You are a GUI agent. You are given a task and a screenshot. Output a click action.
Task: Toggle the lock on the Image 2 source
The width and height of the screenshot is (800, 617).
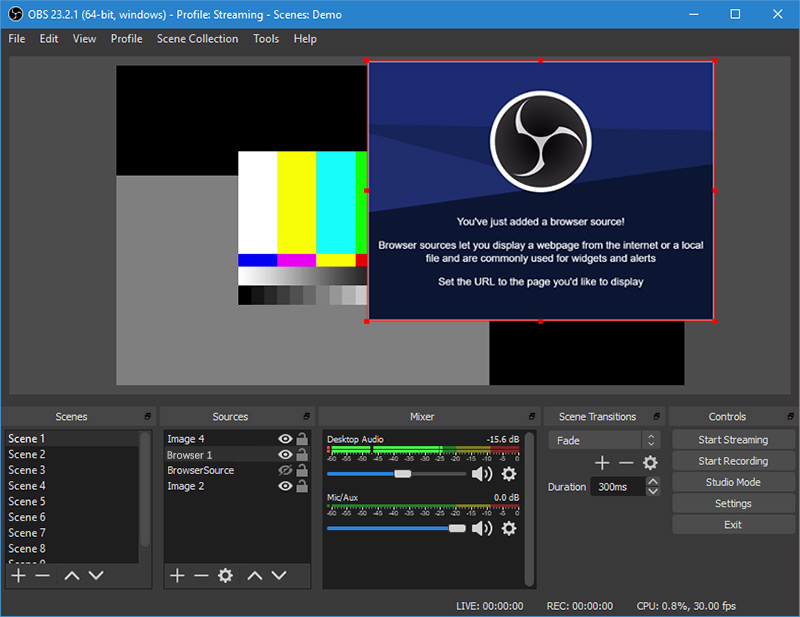301,486
